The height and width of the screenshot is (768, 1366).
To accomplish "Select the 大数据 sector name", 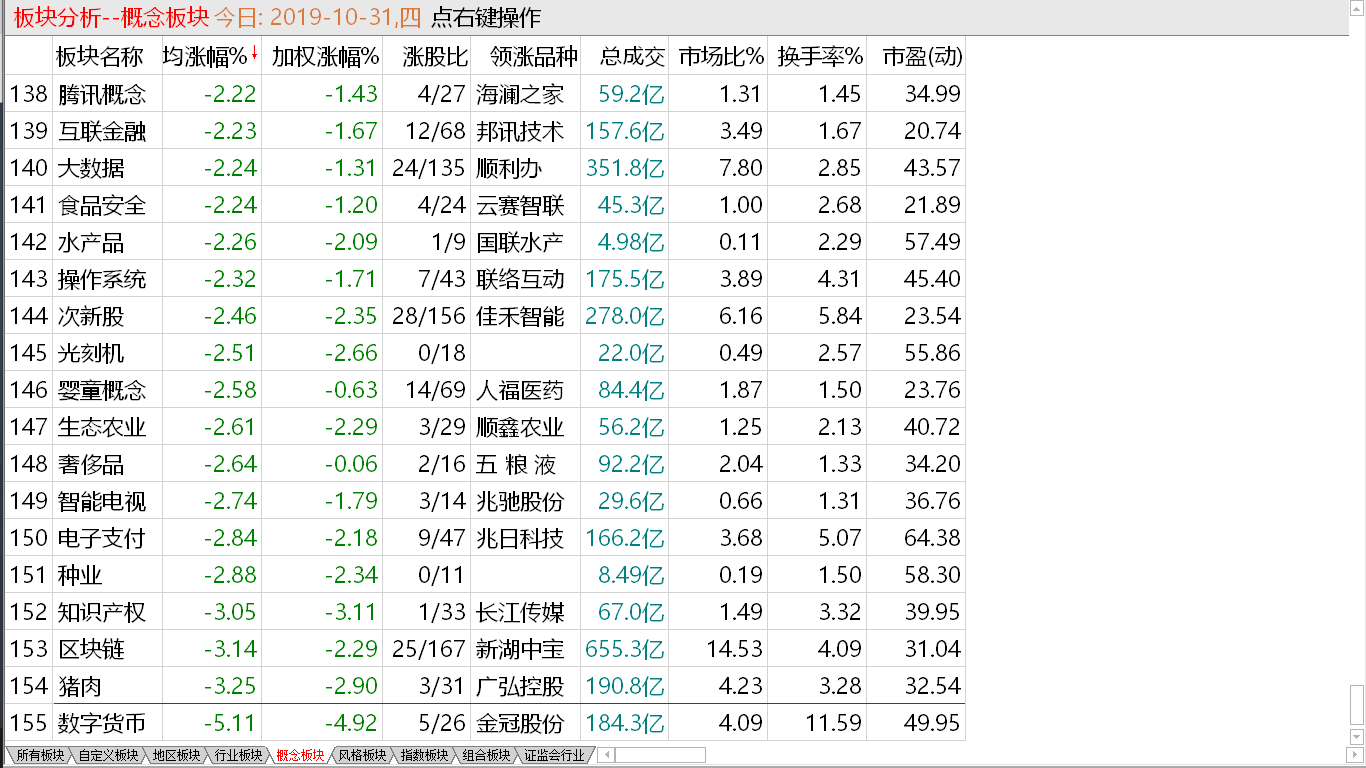I will [92, 168].
